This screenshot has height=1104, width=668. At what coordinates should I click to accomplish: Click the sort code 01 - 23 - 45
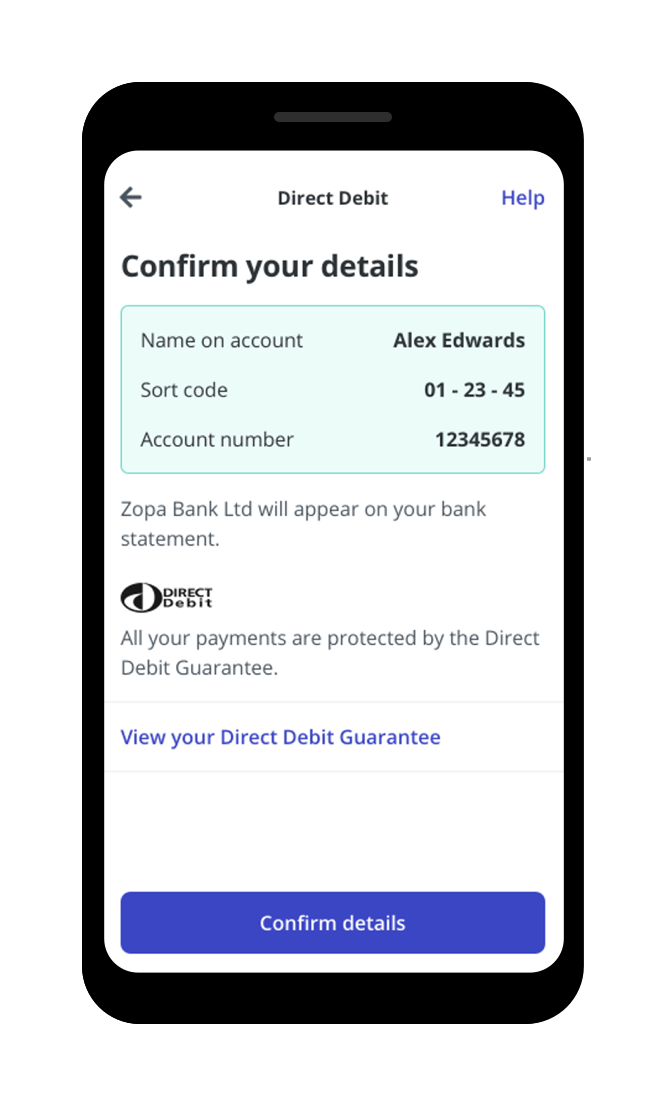click(x=474, y=389)
